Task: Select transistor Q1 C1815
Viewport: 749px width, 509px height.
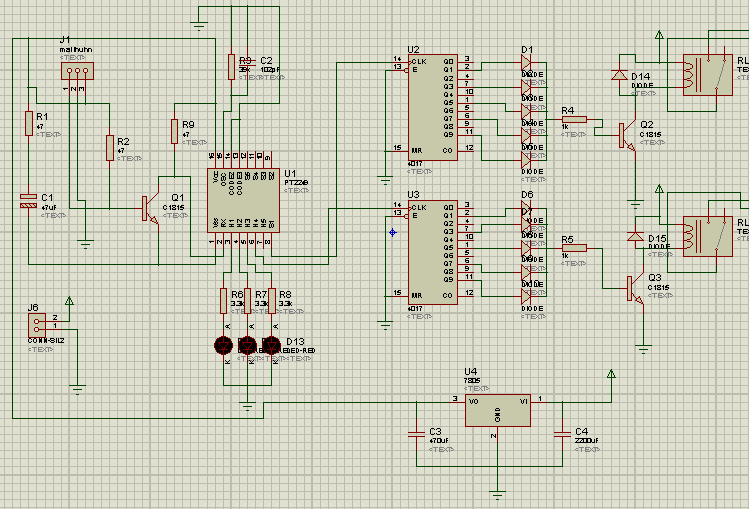Action: click(x=149, y=209)
